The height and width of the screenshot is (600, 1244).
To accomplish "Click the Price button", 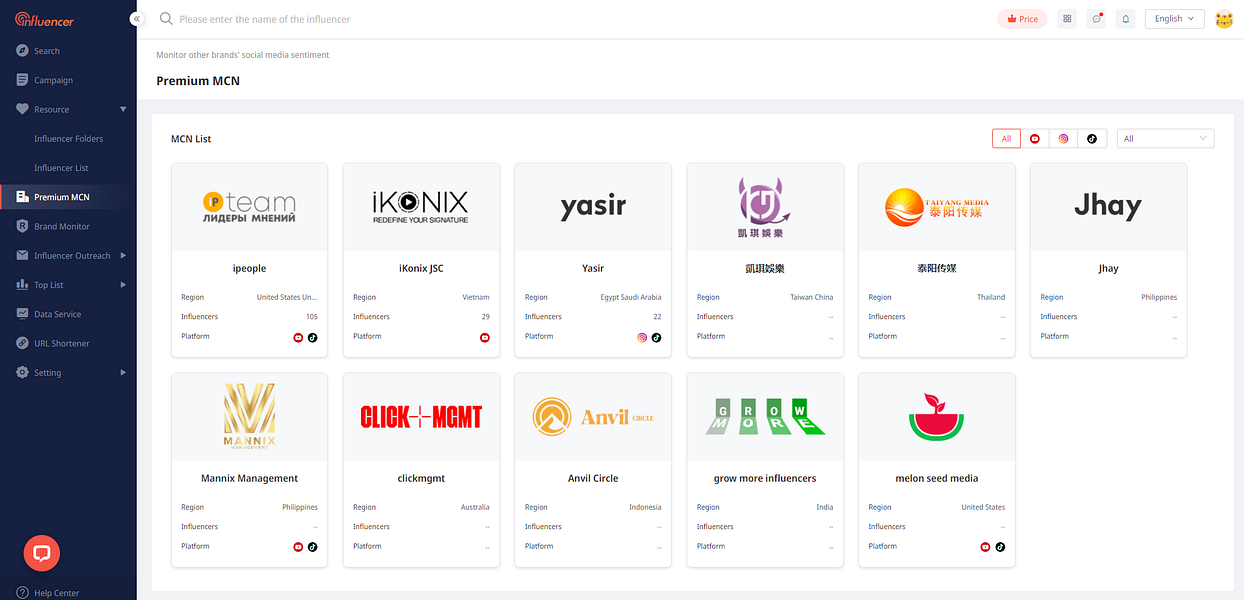I will (x=1022, y=19).
